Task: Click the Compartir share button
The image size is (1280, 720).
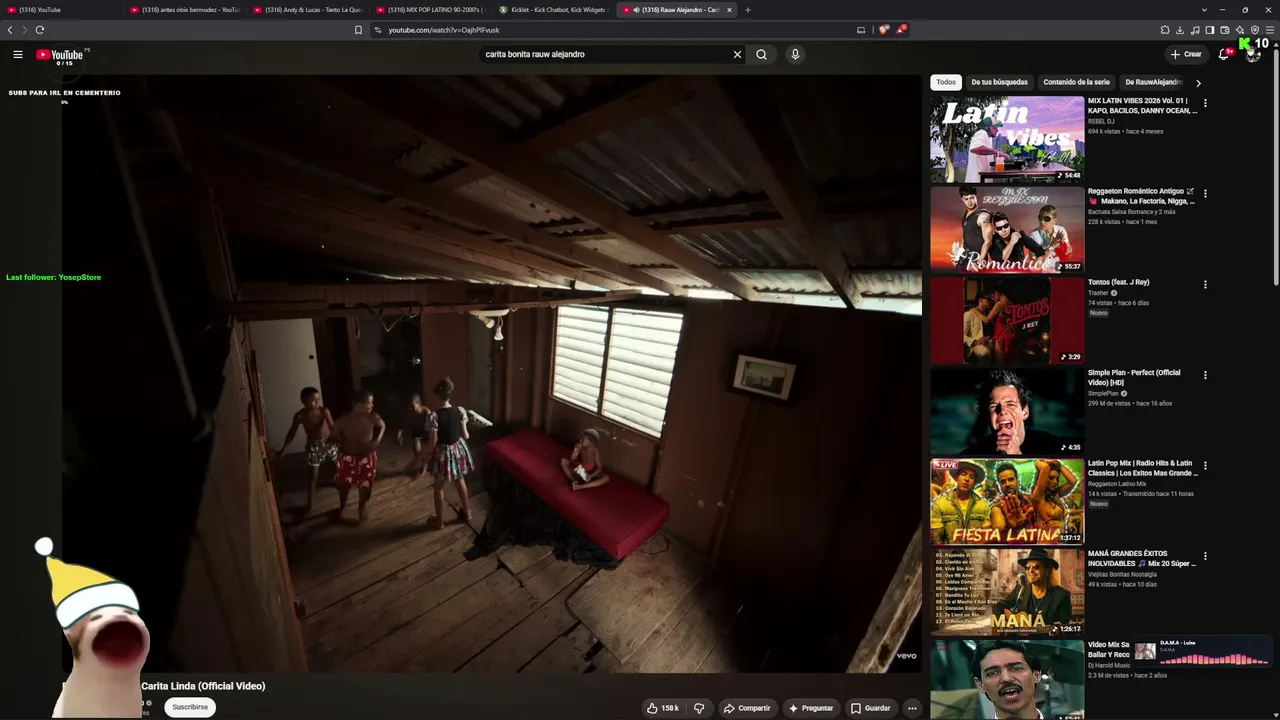Action: (747, 708)
